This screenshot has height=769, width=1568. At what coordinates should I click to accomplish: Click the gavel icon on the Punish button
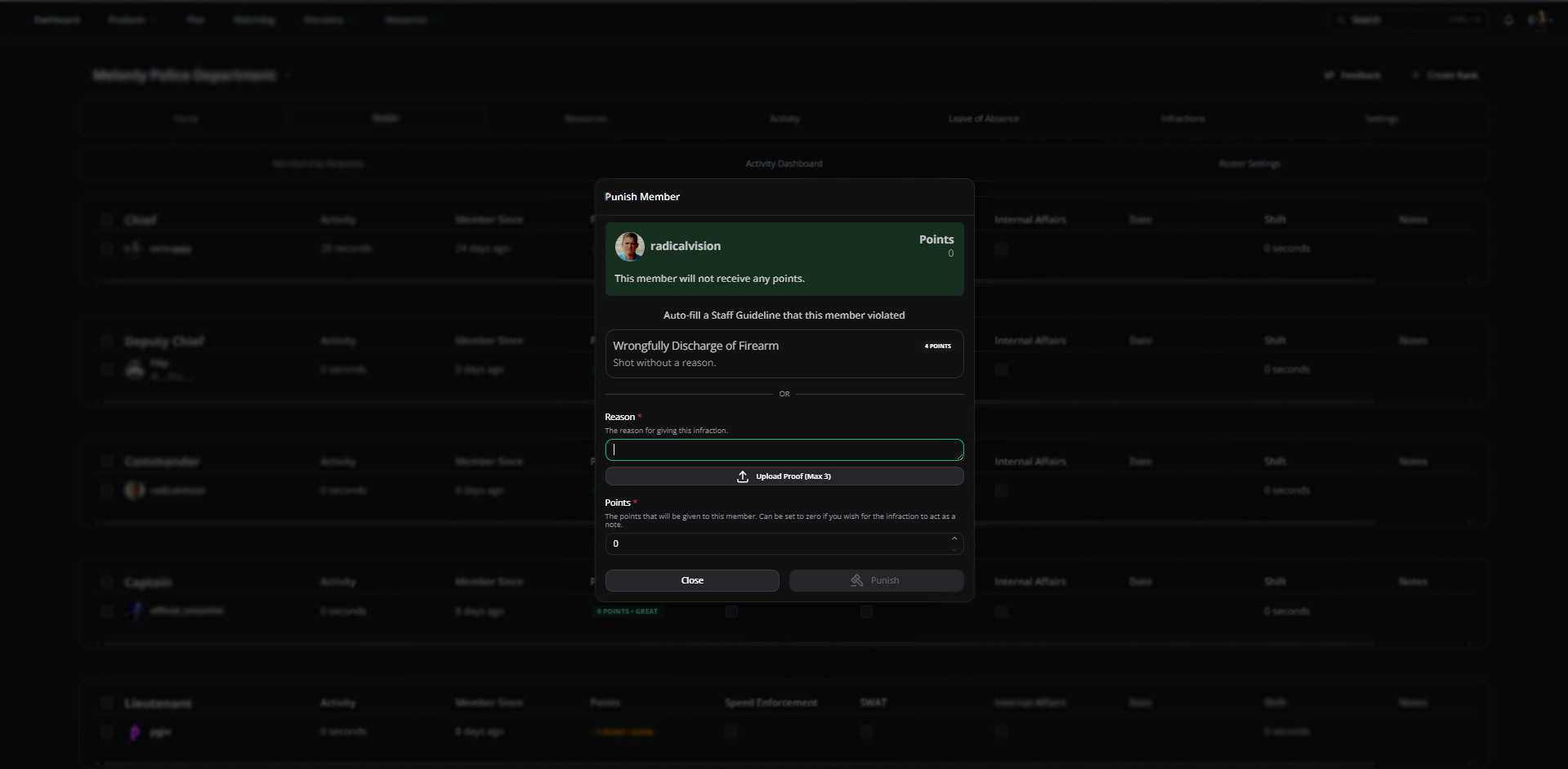pos(857,580)
